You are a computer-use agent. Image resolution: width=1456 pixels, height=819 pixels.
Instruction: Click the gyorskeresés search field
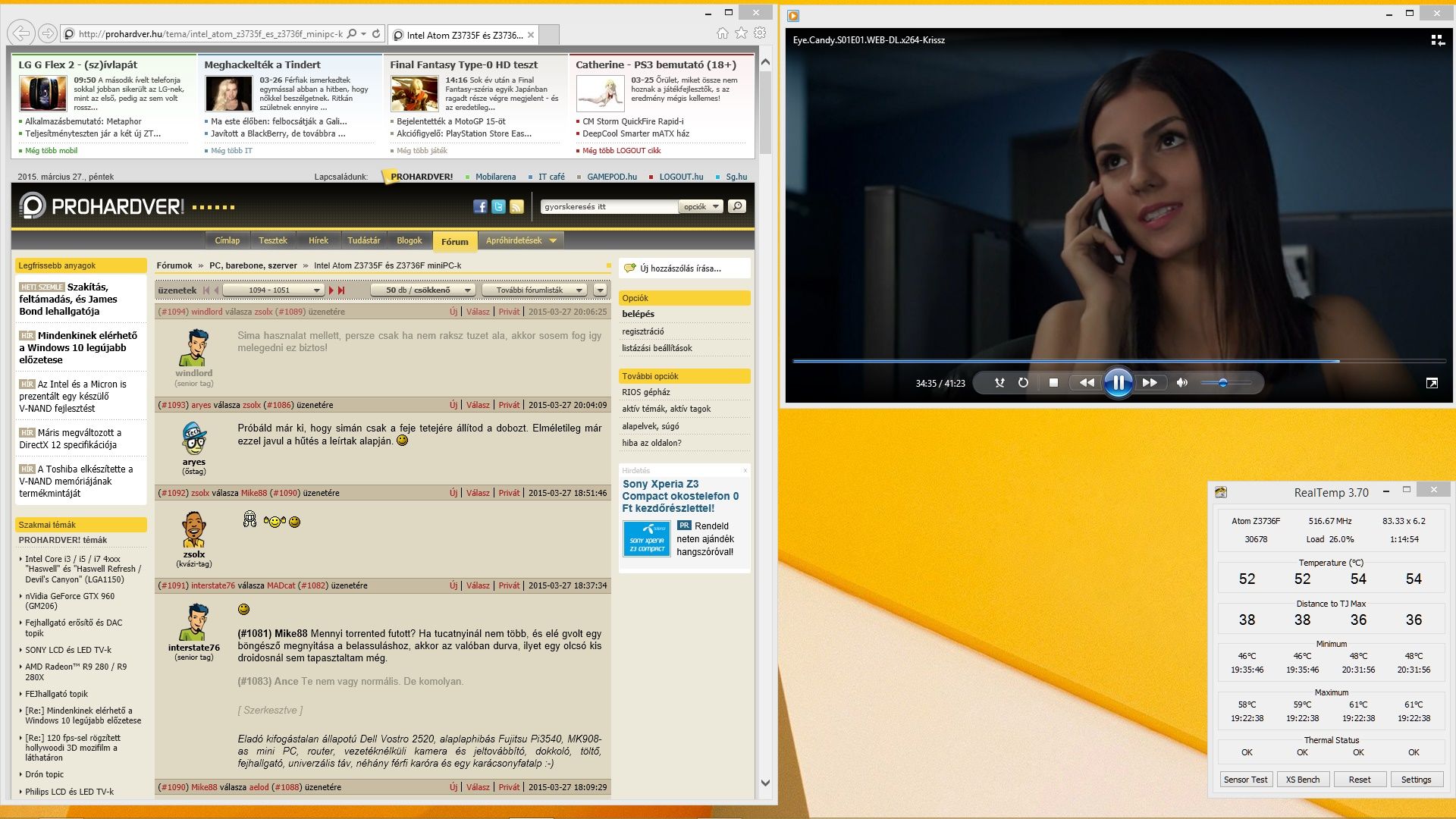coord(609,206)
